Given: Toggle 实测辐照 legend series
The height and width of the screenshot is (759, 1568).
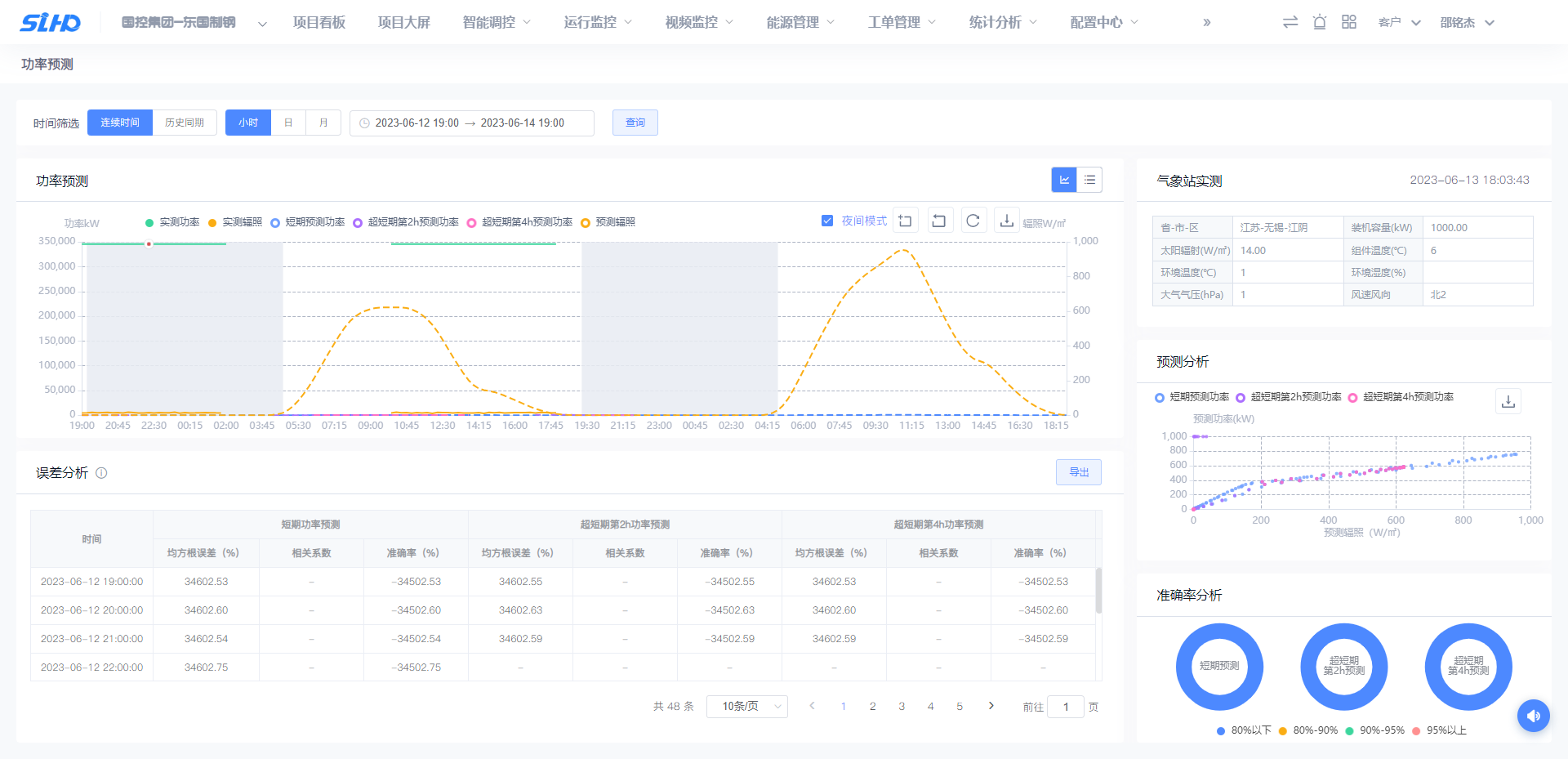Looking at the screenshot, I should 235,222.
